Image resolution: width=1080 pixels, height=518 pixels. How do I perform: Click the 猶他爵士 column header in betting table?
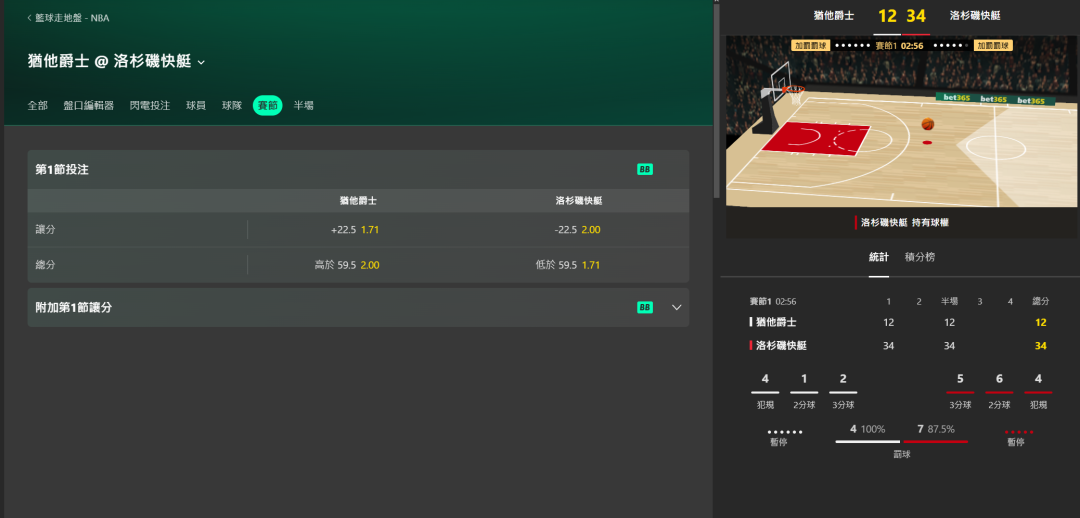358,201
